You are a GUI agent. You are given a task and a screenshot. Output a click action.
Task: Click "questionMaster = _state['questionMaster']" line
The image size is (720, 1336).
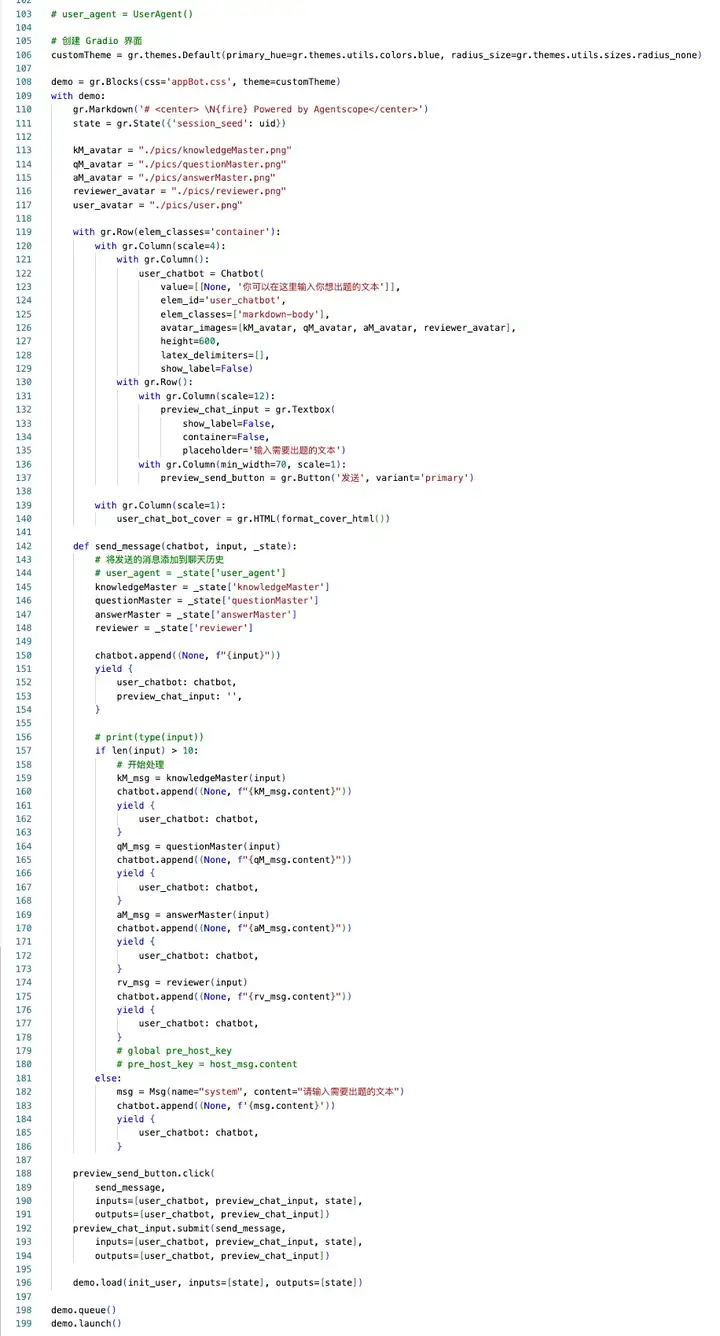[x=206, y=600]
